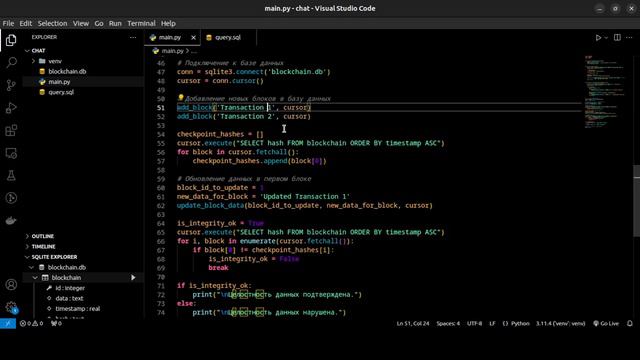
Task: Open Explorer Views and More Actions ellipsis
Action: coord(133,37)
